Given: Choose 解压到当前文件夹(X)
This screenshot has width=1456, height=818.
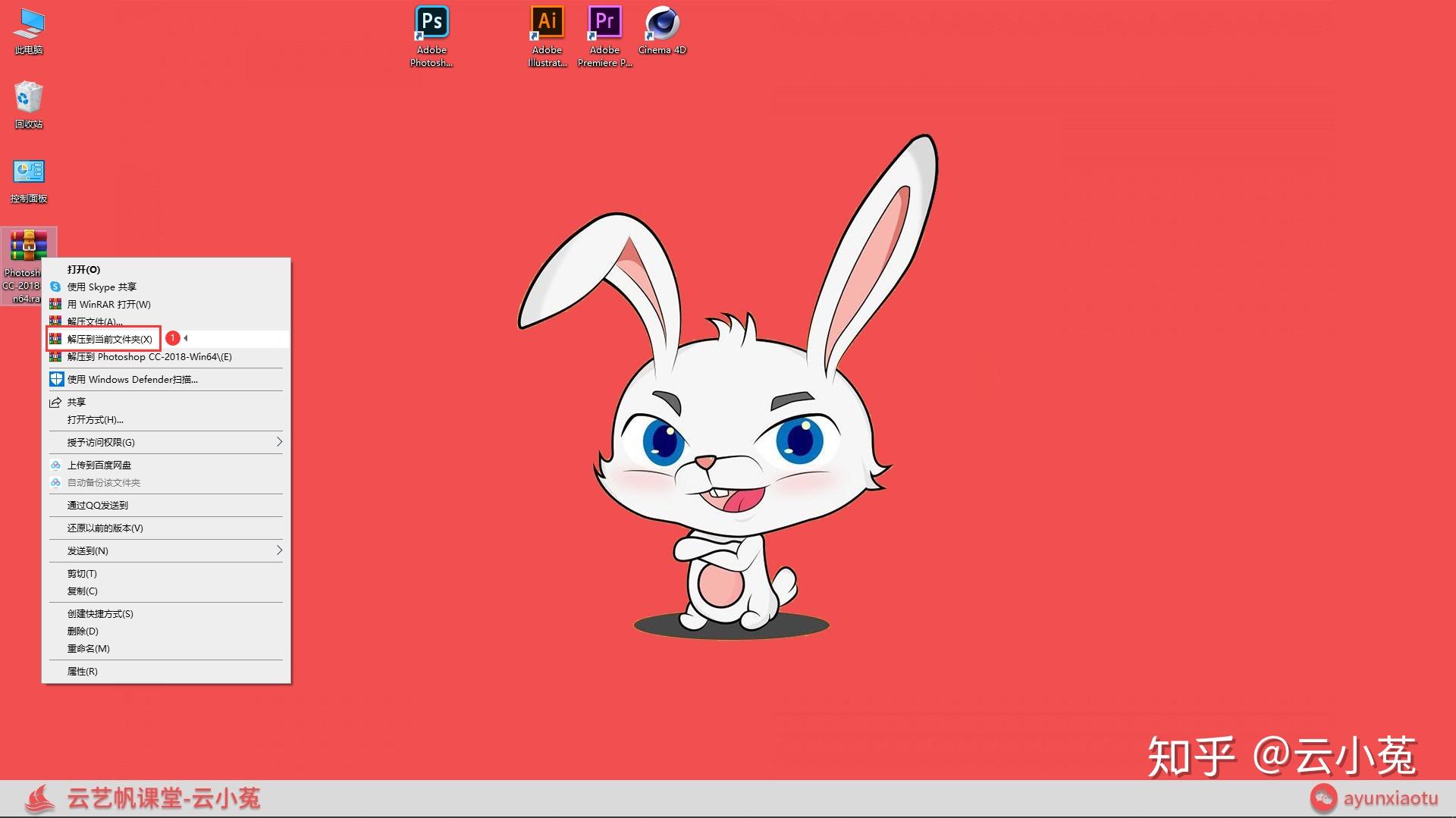Looking at the screenshot, I should (166, 339).
